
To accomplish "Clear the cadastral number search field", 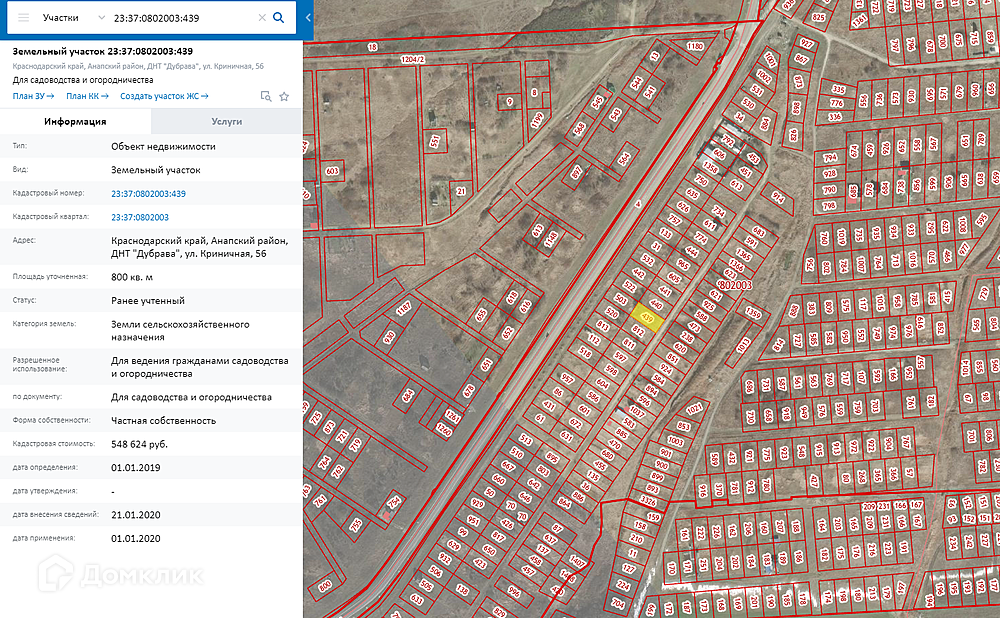I will (x=262, y=18).
